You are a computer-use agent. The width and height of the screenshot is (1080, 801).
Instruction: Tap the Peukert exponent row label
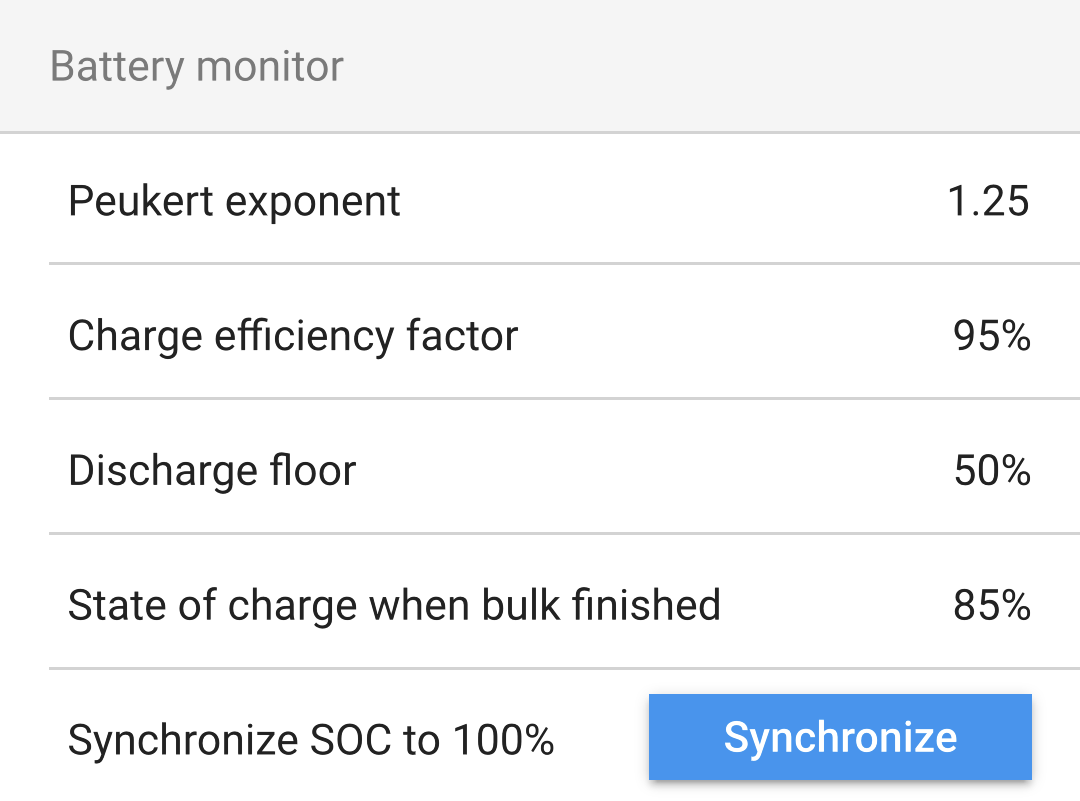(234, 200)
